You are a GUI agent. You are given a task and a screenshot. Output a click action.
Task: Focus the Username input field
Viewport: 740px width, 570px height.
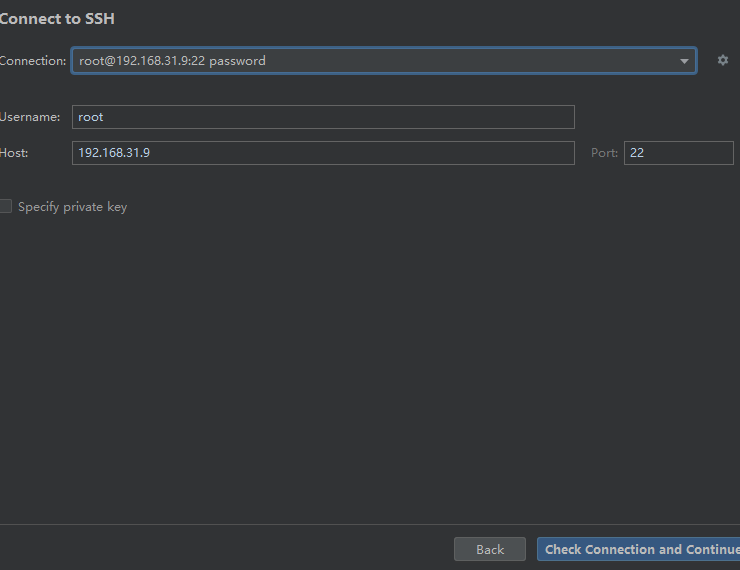click(x=323, y=117)
